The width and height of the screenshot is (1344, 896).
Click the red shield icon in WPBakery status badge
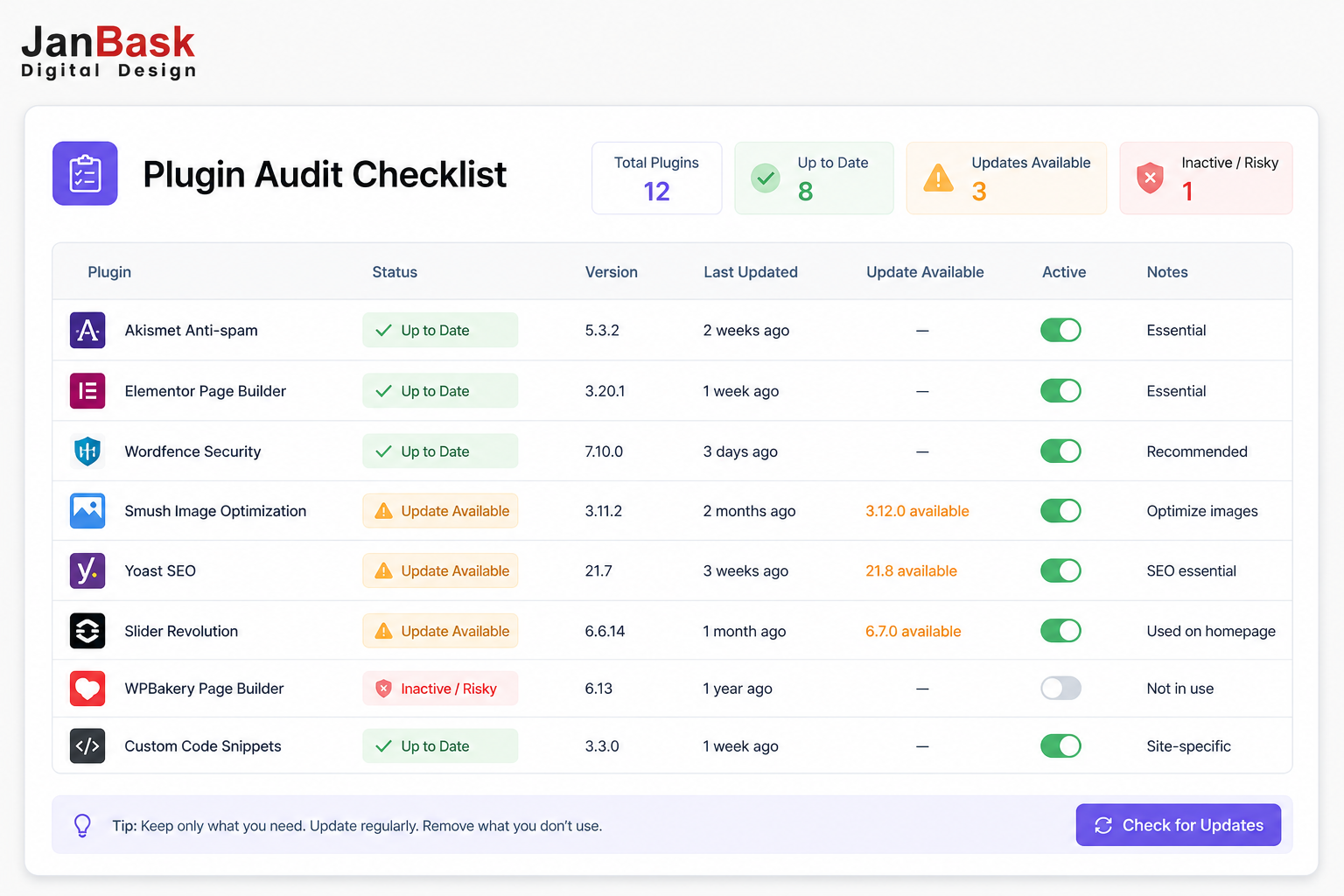click(383, 689)
